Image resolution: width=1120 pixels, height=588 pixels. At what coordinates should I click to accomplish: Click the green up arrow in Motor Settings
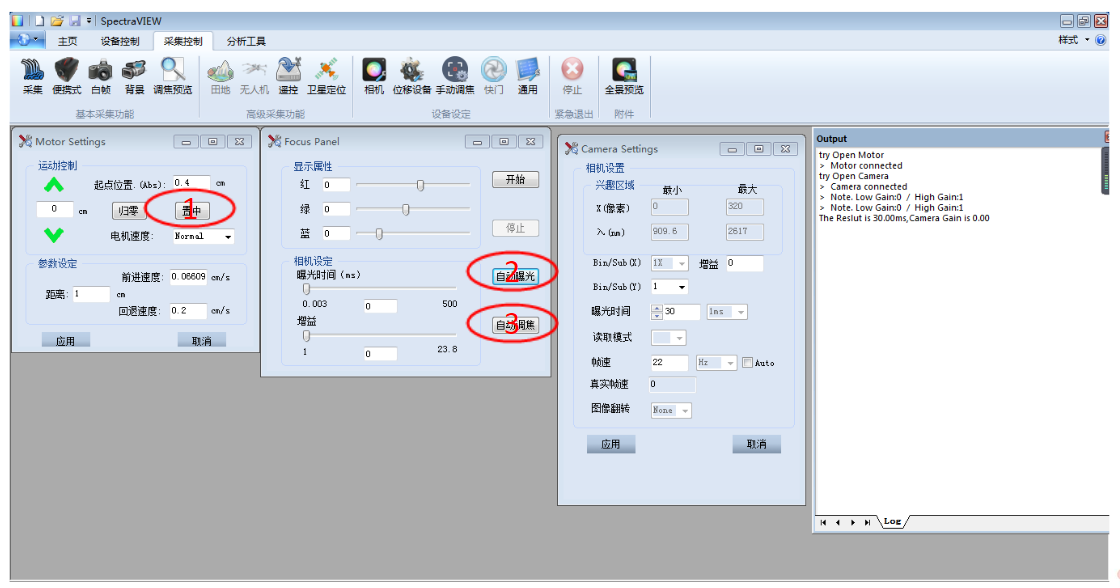click(54, 185)
